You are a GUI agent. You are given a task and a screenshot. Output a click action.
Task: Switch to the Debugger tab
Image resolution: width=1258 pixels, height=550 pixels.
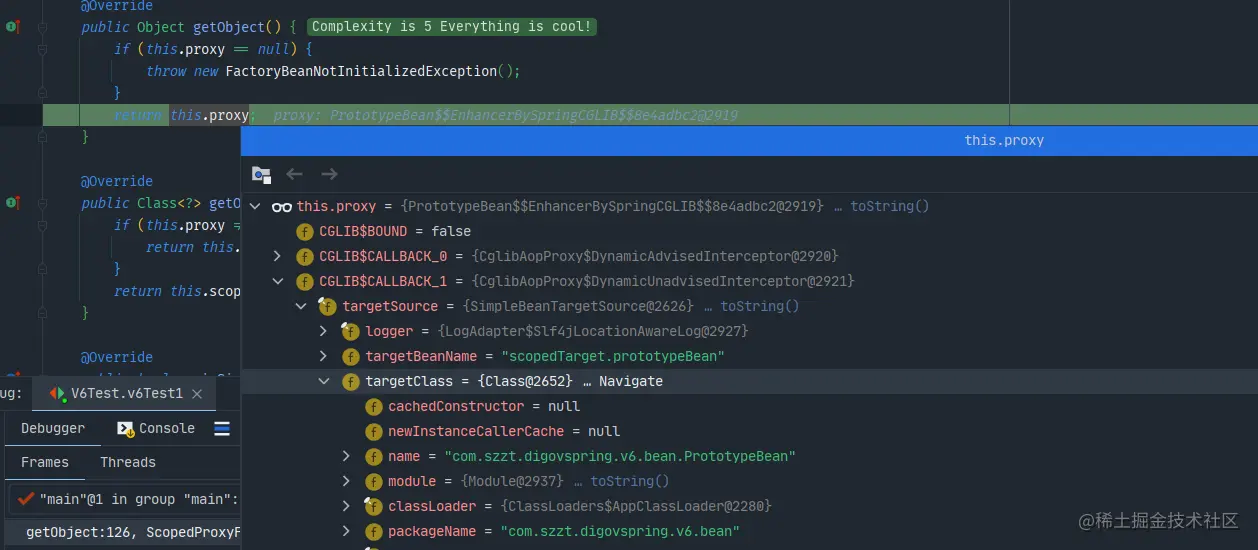tap(53, 428)
